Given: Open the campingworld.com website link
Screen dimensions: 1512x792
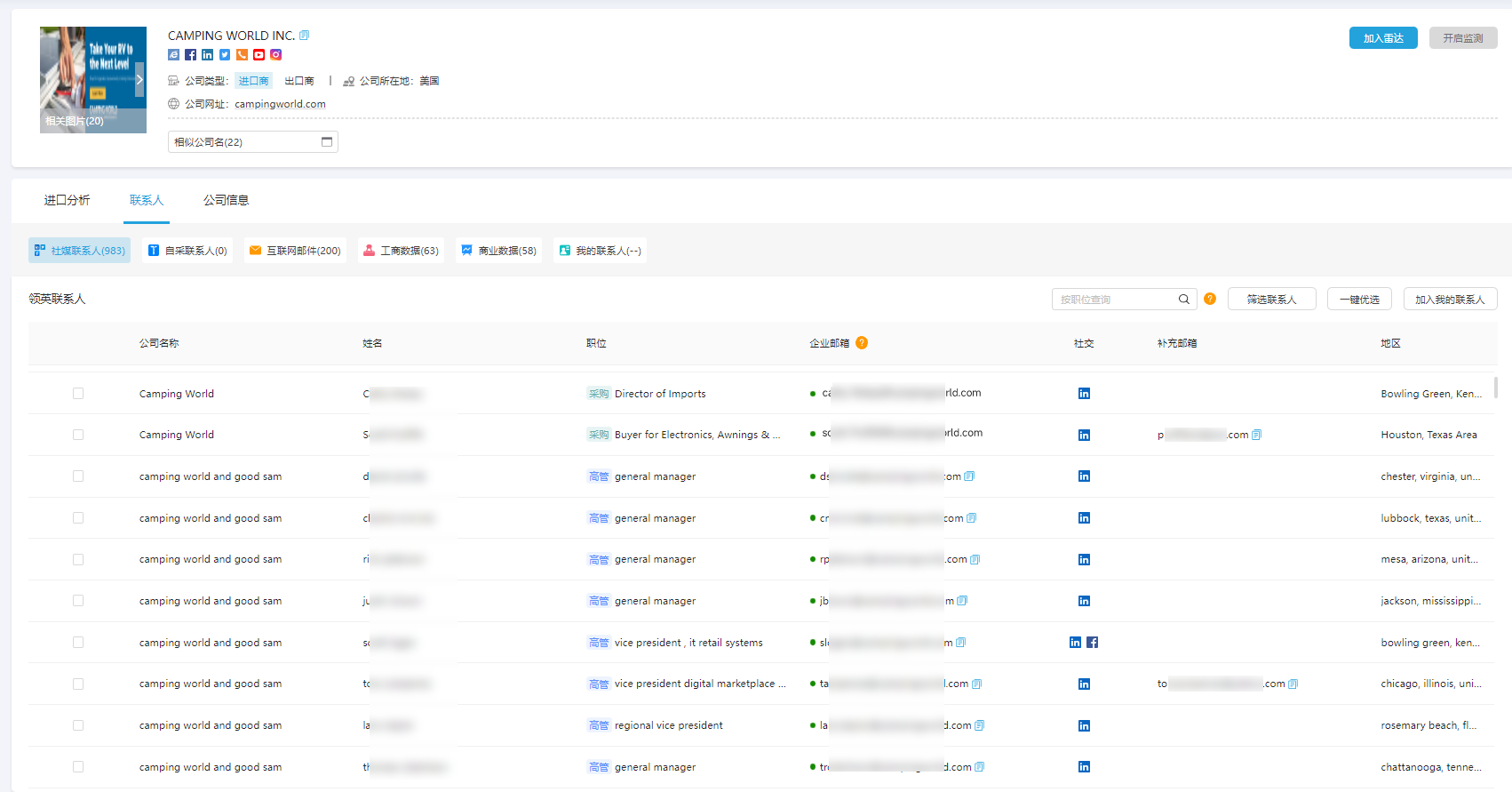Looking at the screenshot, I should pyautogui.click(x=280, y=104).
